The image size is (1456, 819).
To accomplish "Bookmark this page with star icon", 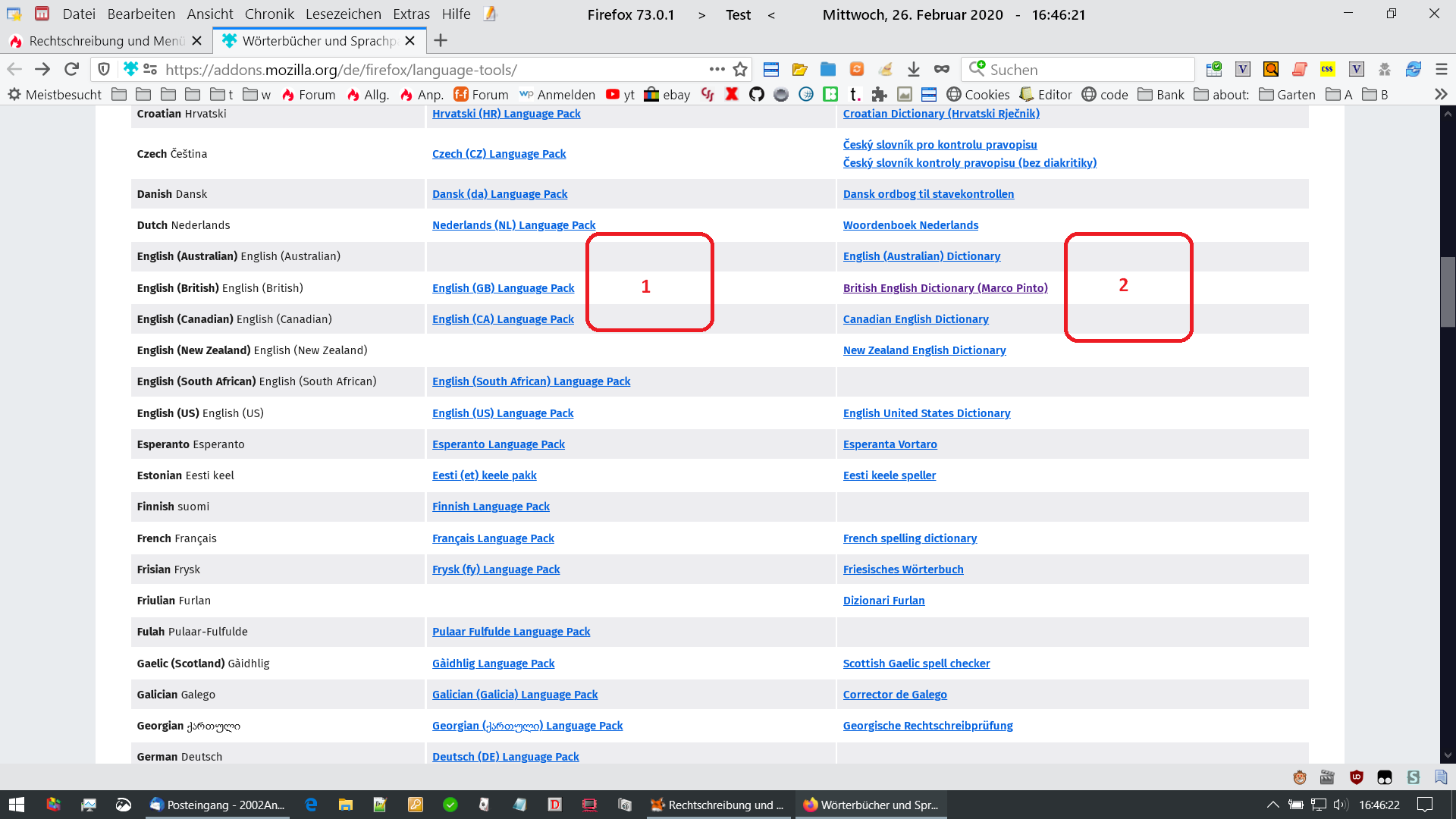I will 740,70.
